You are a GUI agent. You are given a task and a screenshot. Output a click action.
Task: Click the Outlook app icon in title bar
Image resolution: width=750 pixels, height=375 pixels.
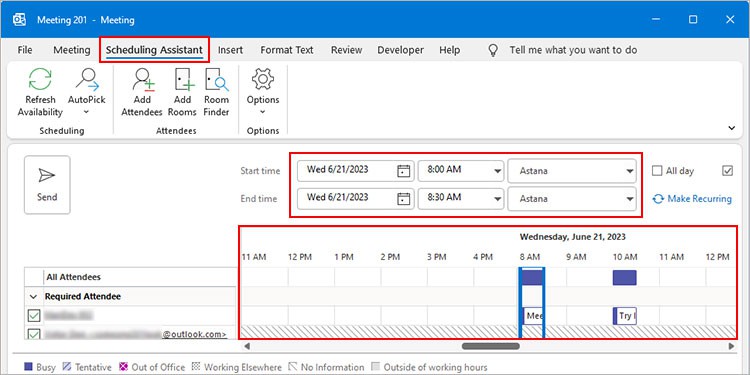click(20, 20)
